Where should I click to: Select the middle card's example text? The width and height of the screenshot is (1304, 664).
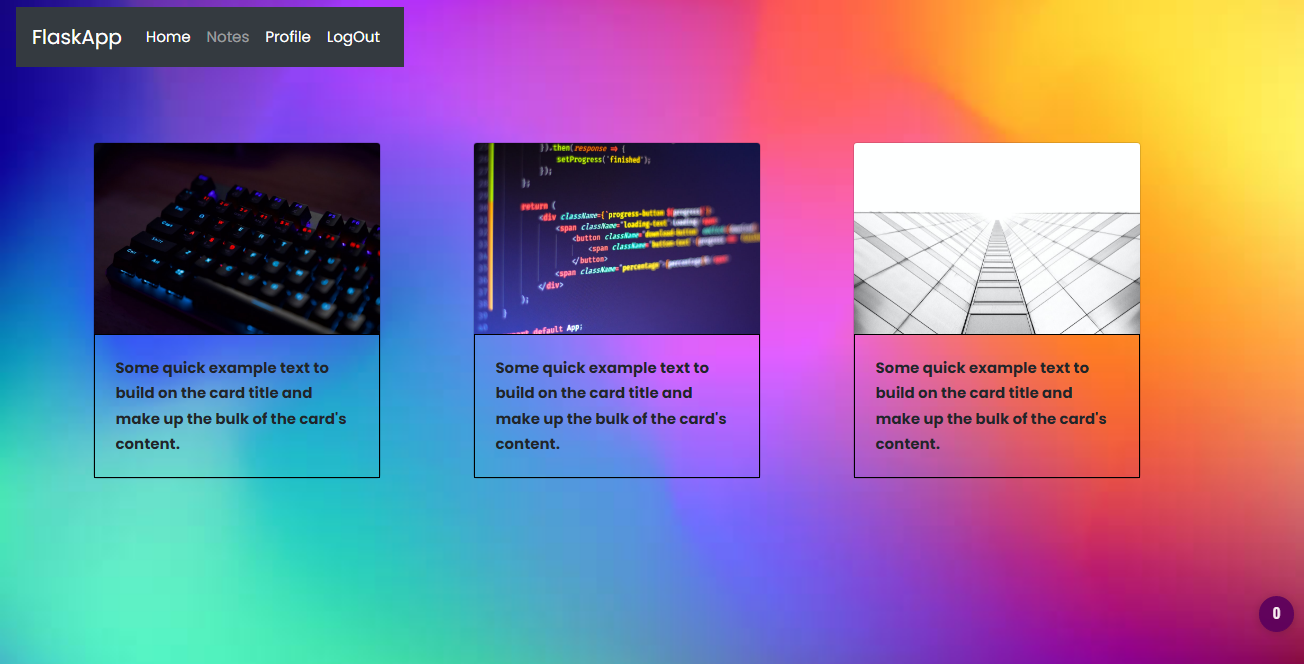coord(611,406)
